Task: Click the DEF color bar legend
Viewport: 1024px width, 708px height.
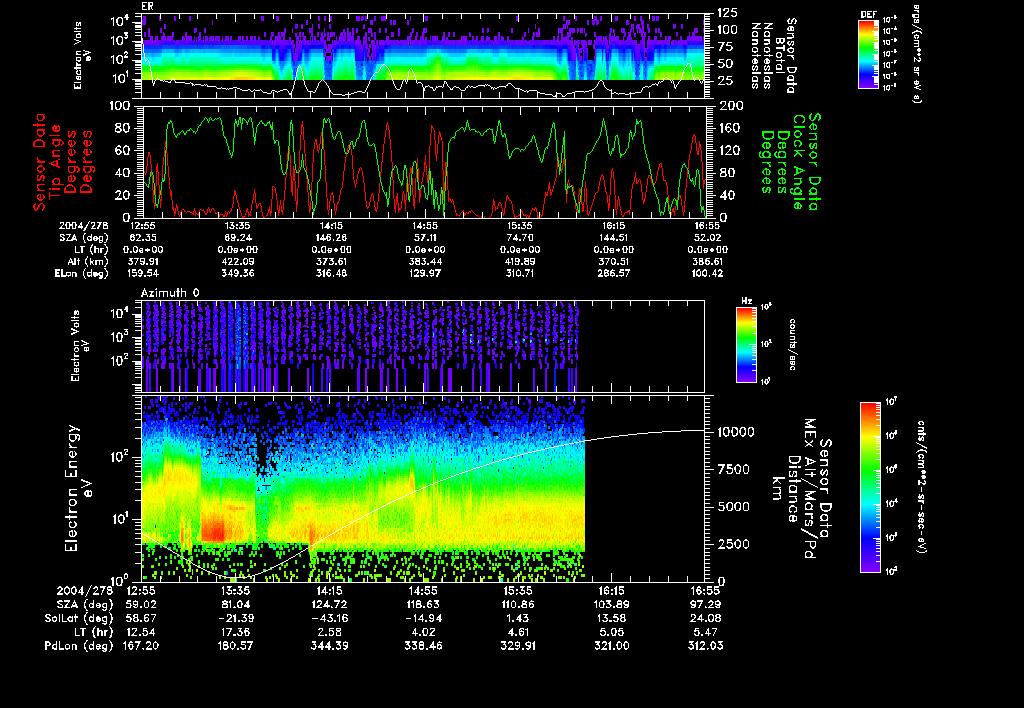Action: coord(868,54)
